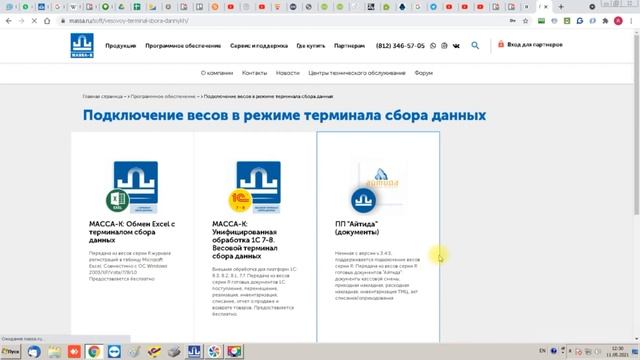Open the orange AnyDesk icon in taskbar
Screen dimensions: 640x360
[74, 351]
